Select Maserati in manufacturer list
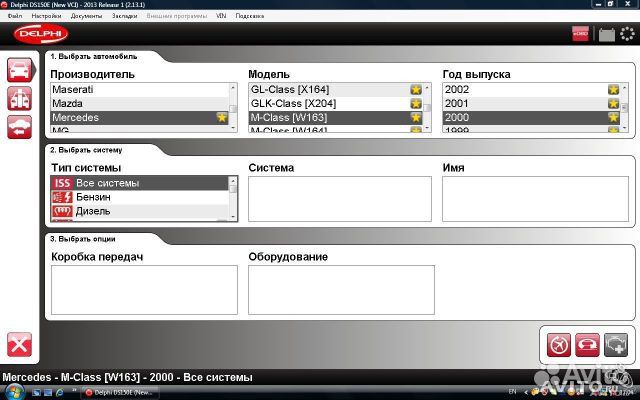This screenshot has height=400, width=640. [140, 89]
